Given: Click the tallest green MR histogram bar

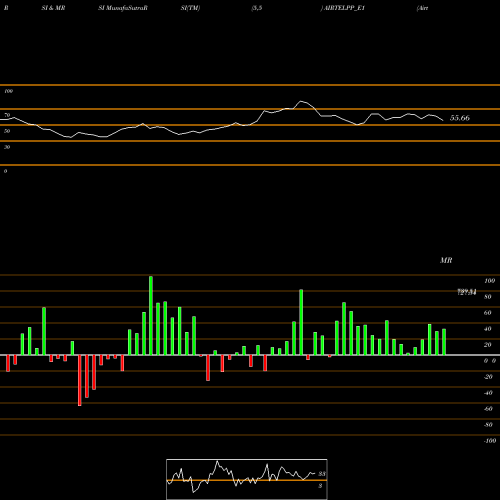Looking at the screenshot, I should click(151, 315).
